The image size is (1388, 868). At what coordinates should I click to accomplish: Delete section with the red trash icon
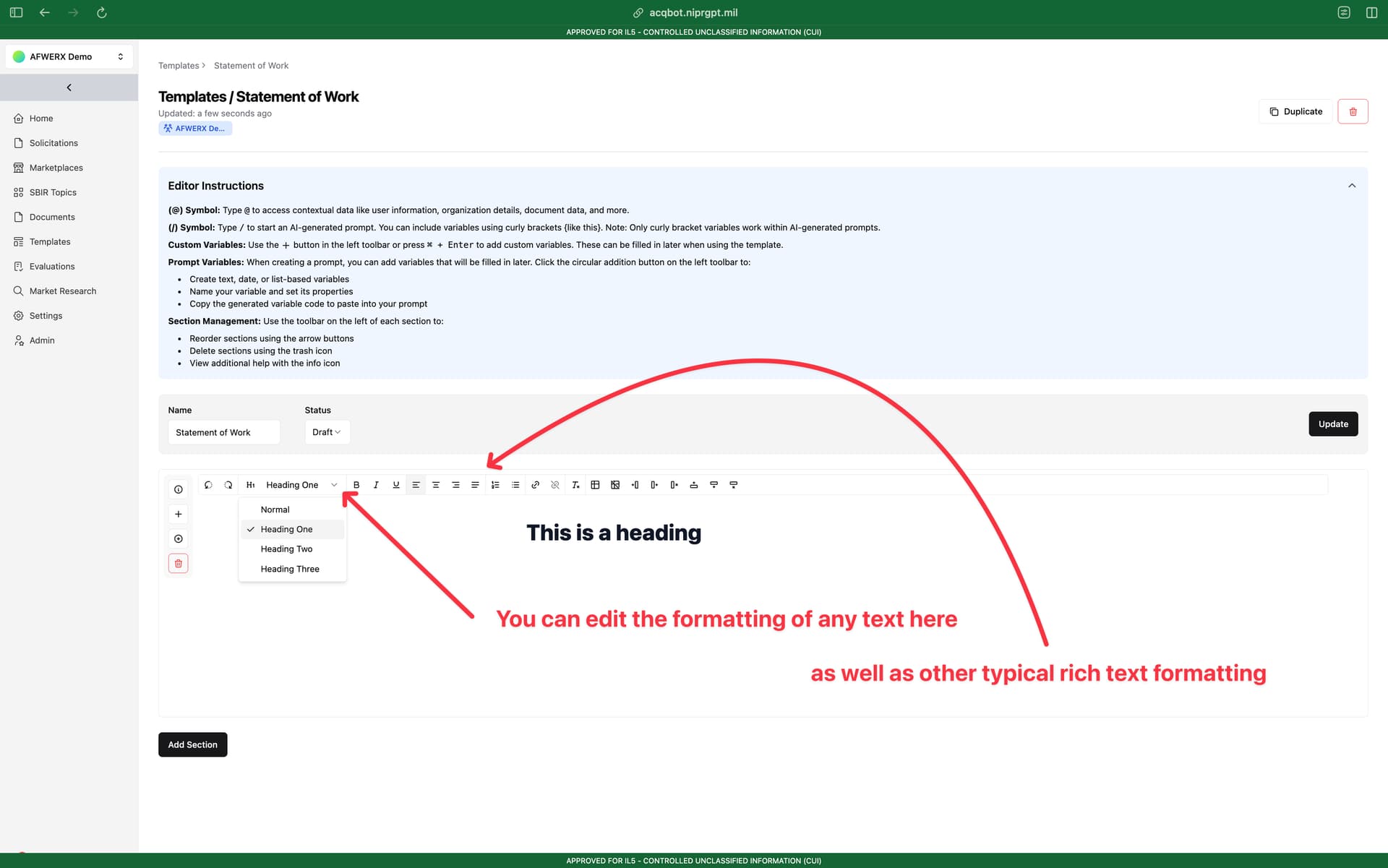click(179, 563)
